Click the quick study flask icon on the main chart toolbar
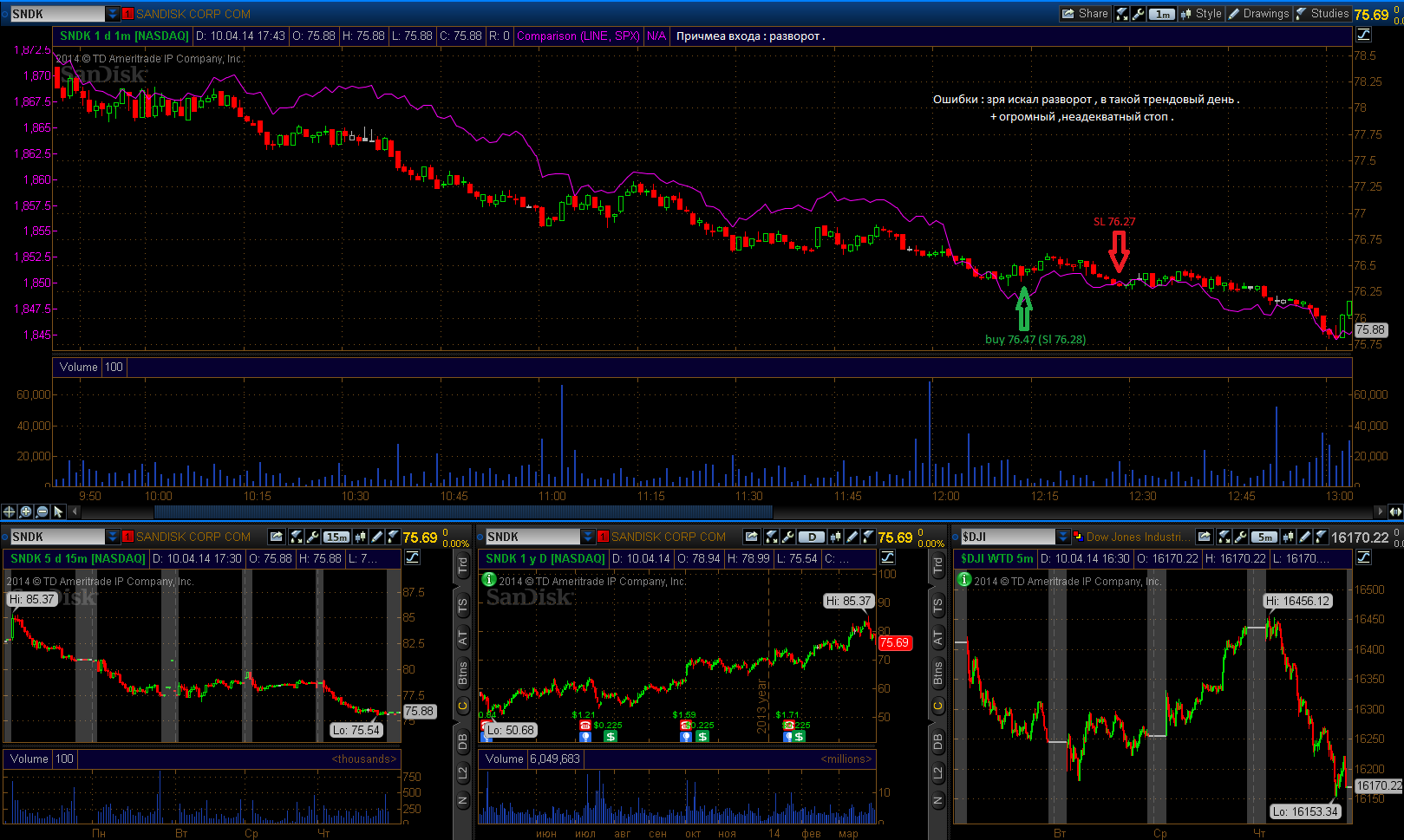This screenshot has width=1404, height=840. [x=1122, y=14]
